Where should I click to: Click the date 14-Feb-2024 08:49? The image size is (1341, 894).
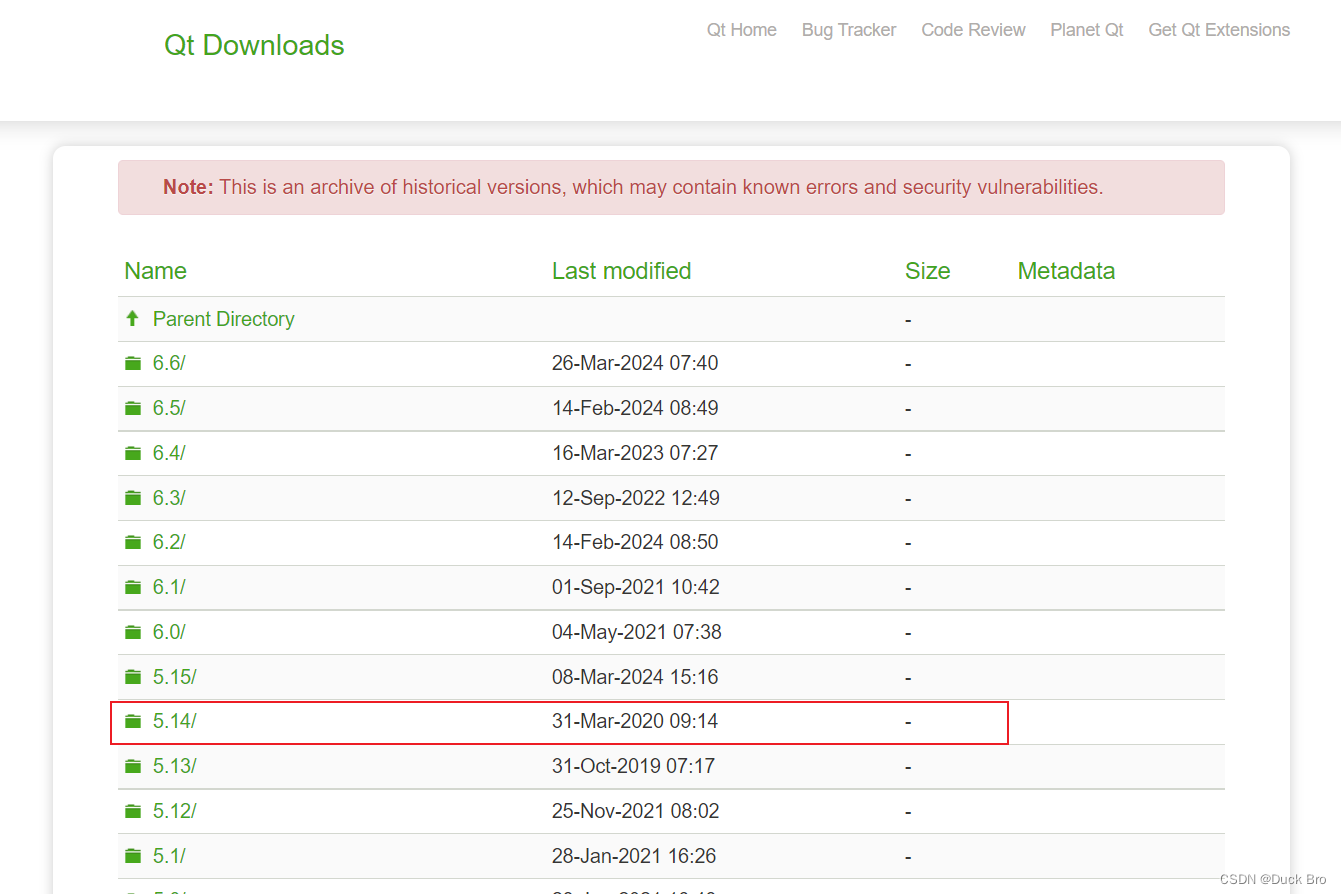point(635,408)
